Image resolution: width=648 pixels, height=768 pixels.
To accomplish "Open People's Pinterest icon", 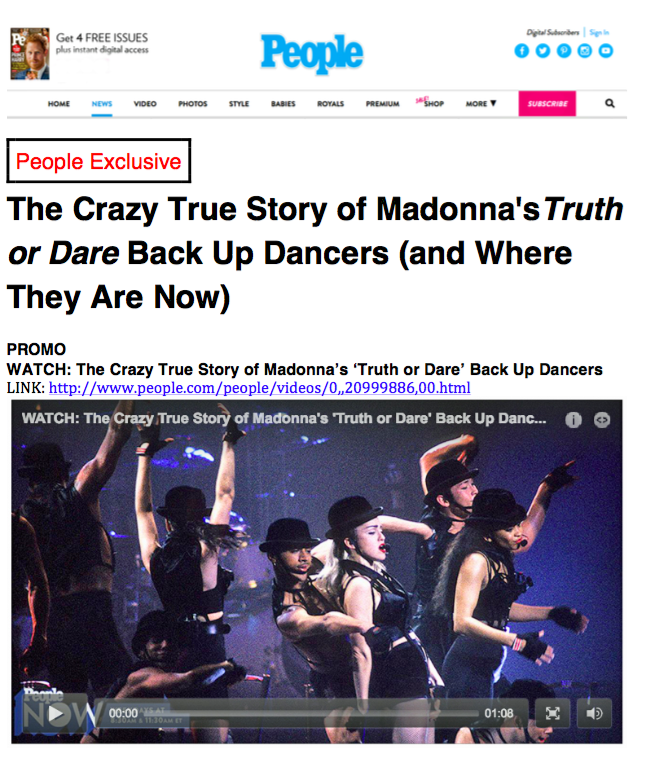I will [x=563, y=50].
